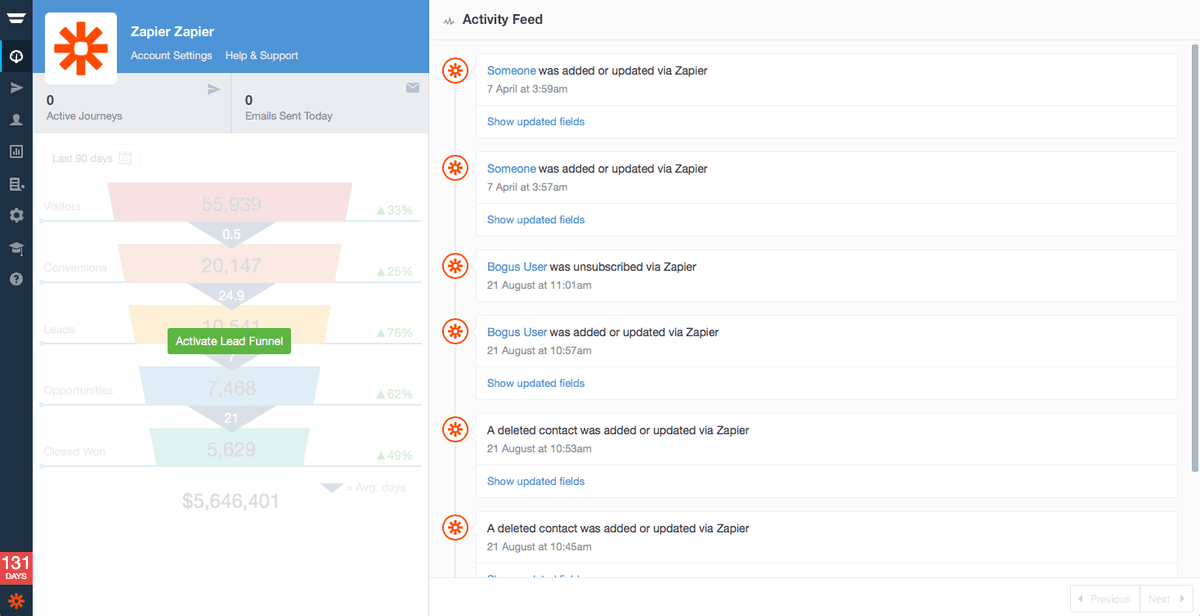
Task: Click the 21 August at 11:01am timestamp
Action: (539, 285)
